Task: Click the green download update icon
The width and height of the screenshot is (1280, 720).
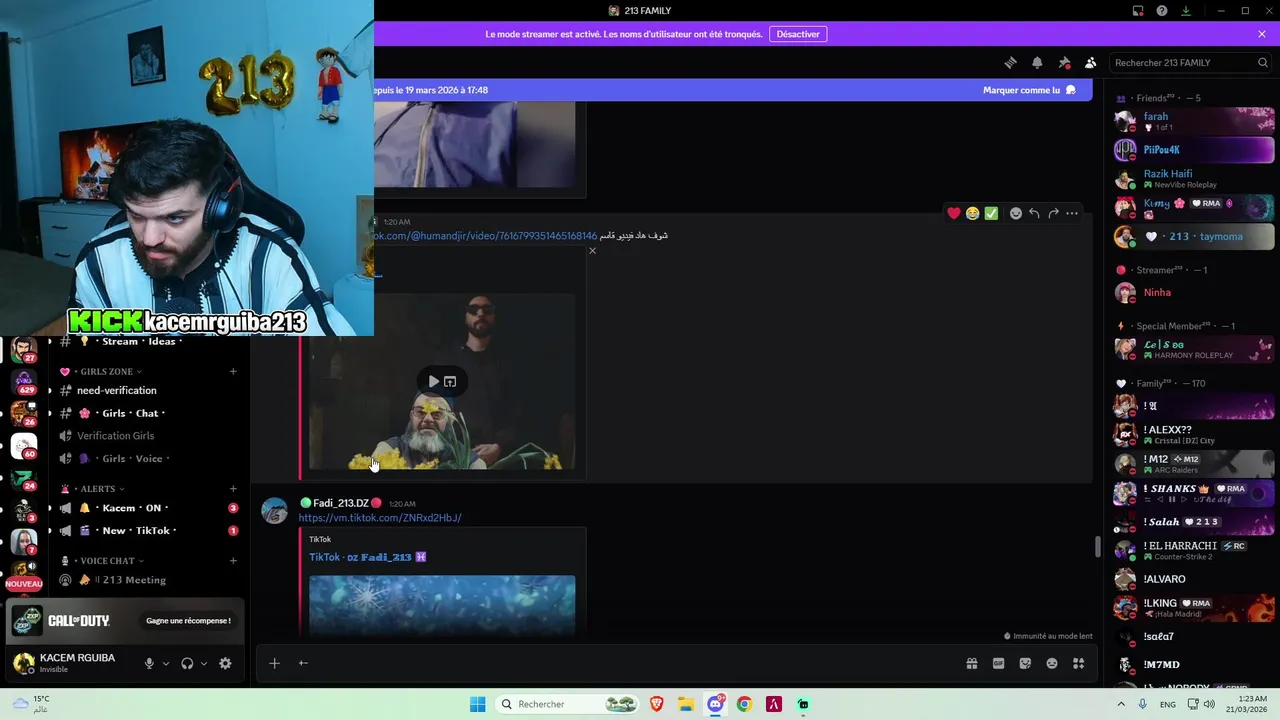Action: 1186,11
